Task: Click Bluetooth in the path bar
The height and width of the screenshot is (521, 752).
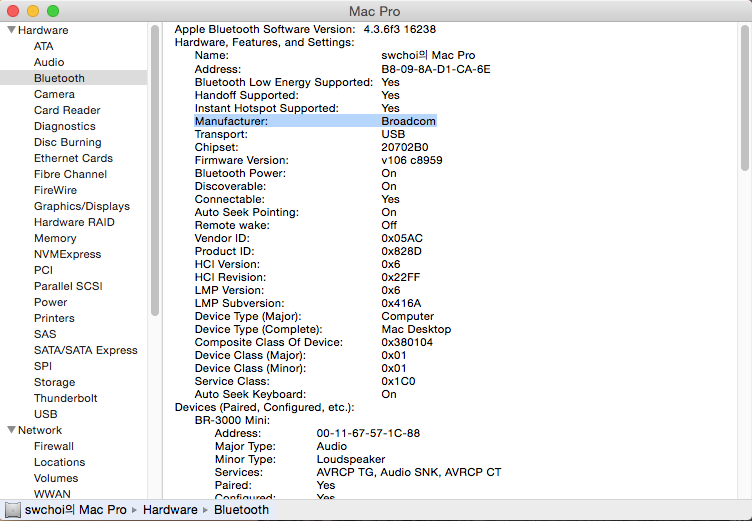Action: pyautogui.click(x=241, y=509)
